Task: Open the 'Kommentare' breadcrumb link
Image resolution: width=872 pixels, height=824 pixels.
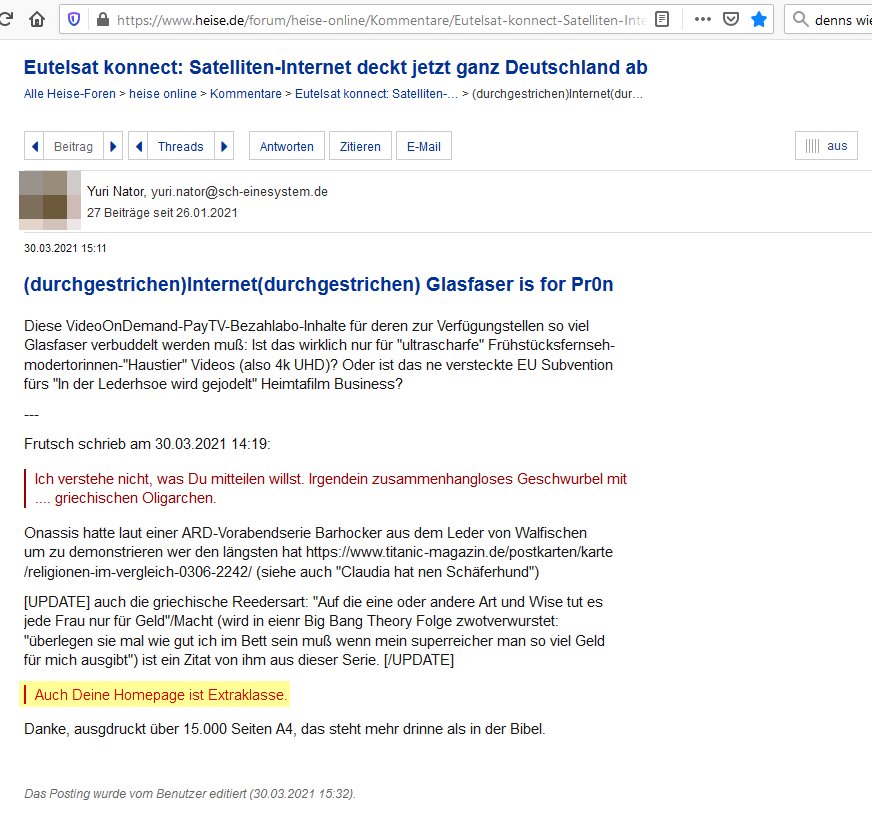Action: pyautogui.click(x=246, y=94)
